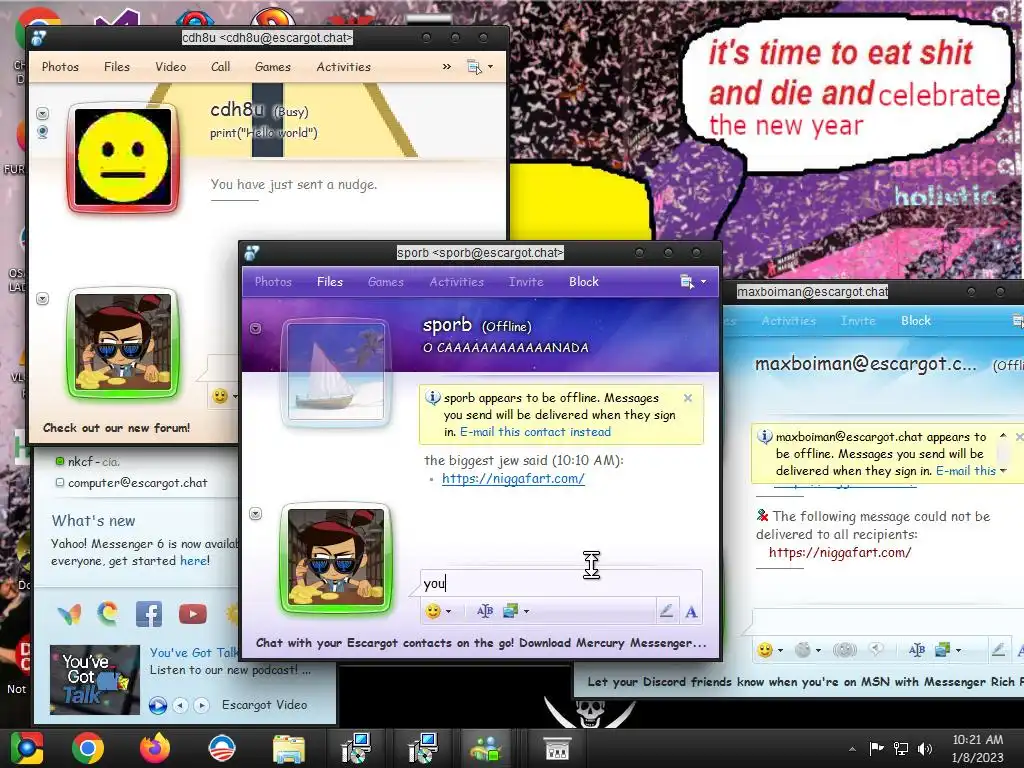Click 'Check out our new forum!' link
Image resolution: width=1024 pixels, height=768 pixels.
116,428
